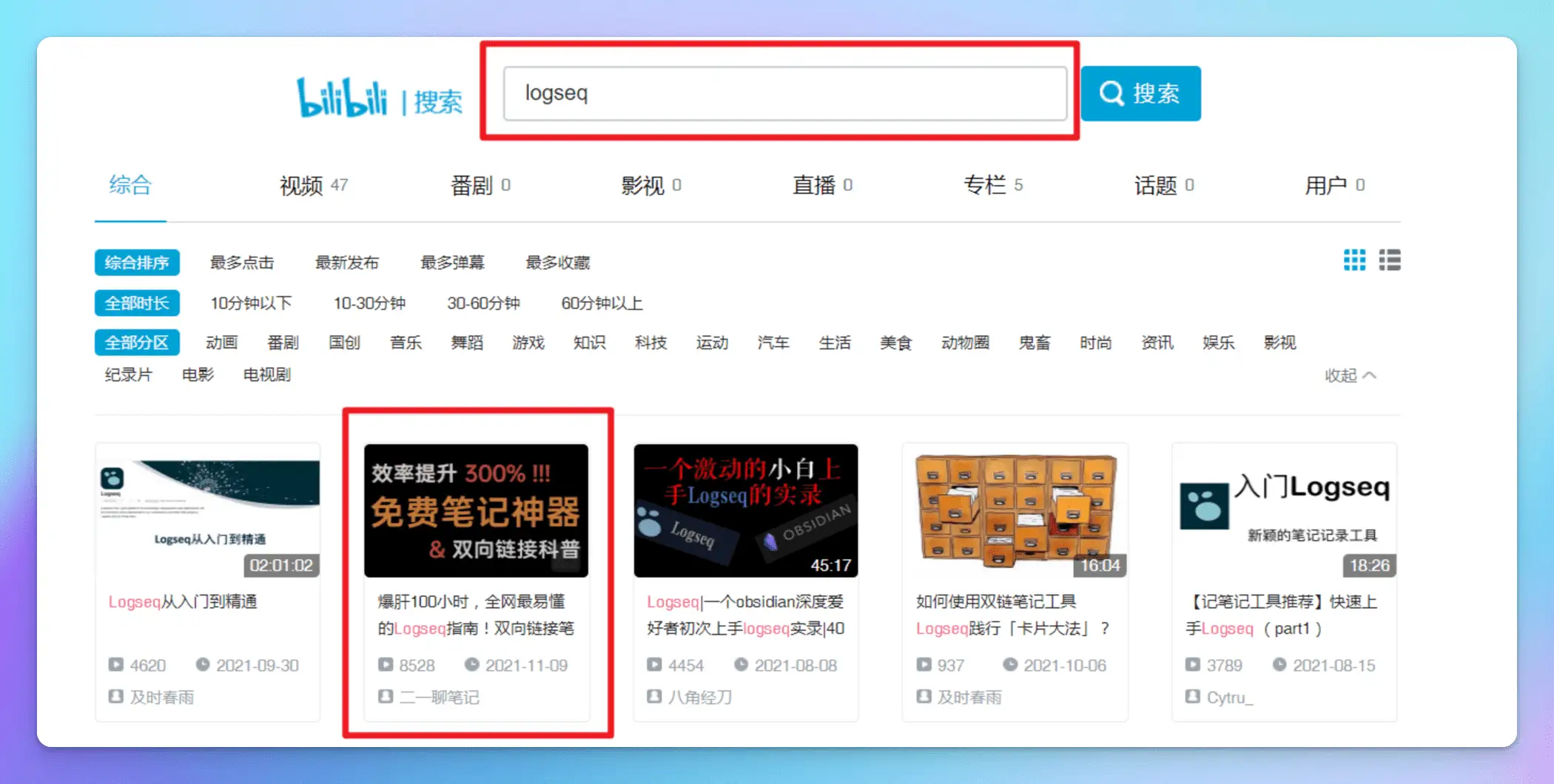
Task: Filter by 运动 category
Action: (x=712, y=342)
